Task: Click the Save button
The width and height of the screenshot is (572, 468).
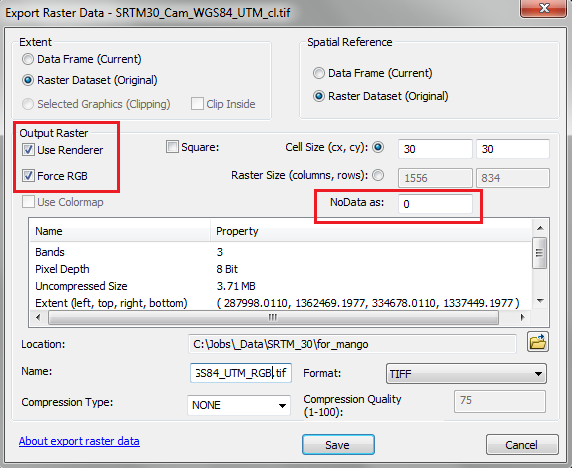Action: tap(338, 445)
